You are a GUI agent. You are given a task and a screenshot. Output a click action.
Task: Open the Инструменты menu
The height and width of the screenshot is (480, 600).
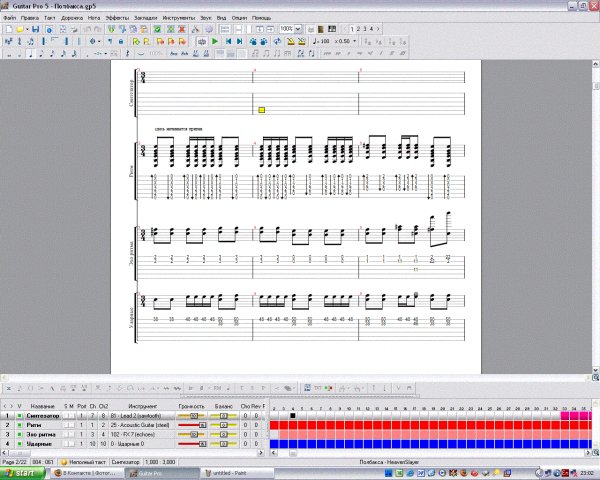click(x=180, y=18)
